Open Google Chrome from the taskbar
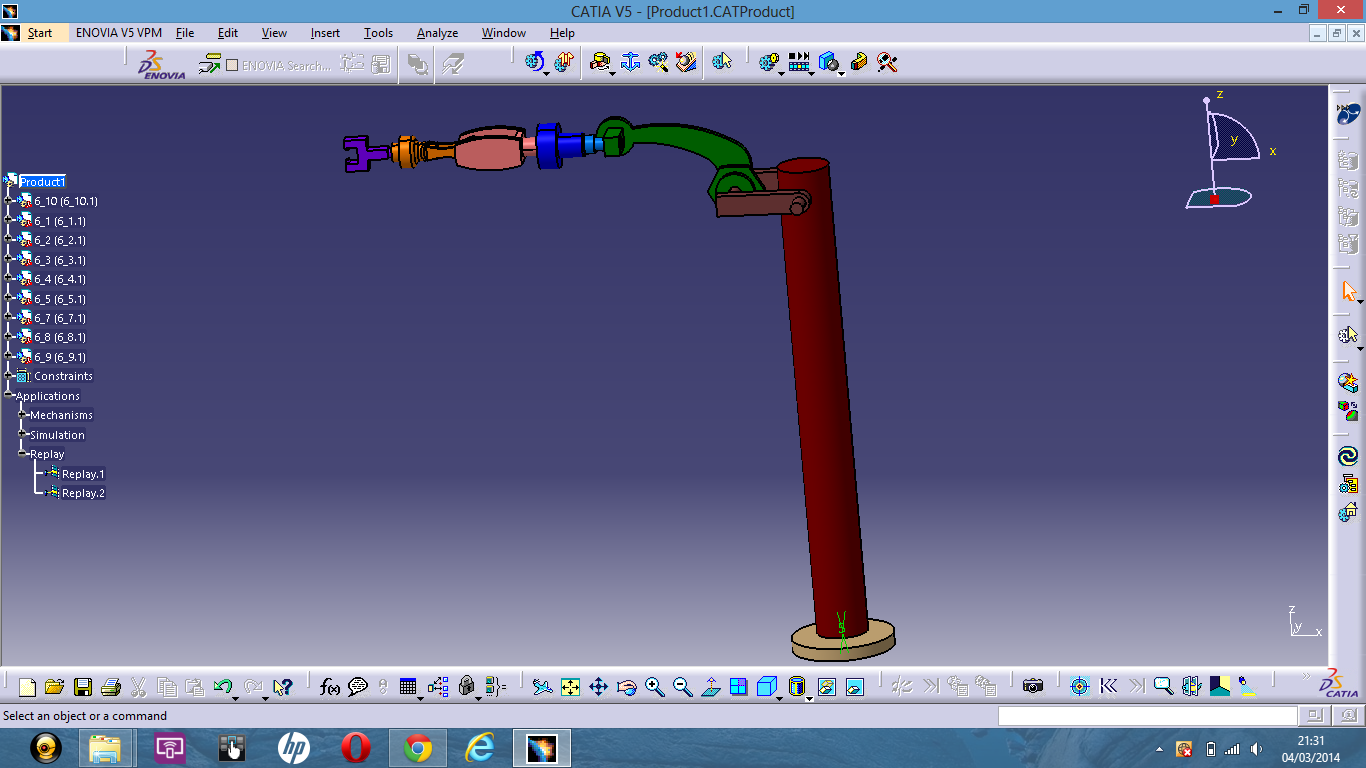 coord(418,748)
